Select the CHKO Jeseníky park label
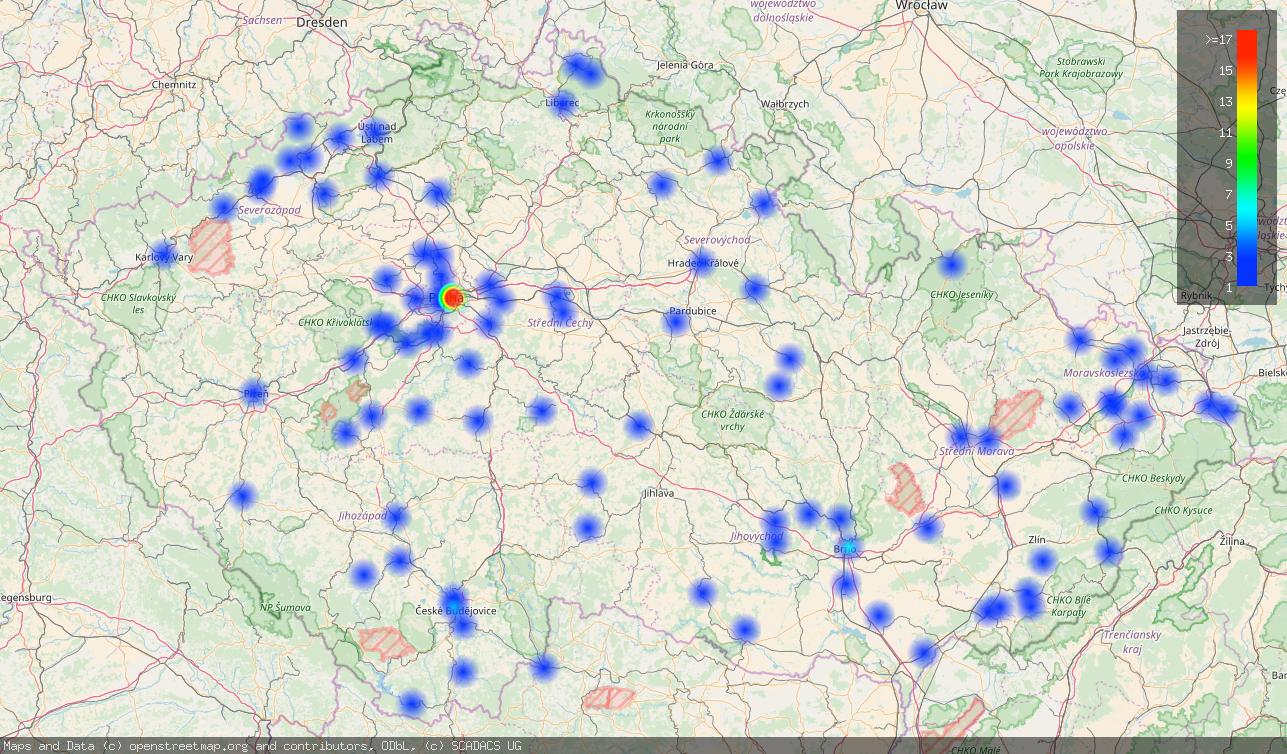Screen dimensions: 1287x754 click(962, 294)
